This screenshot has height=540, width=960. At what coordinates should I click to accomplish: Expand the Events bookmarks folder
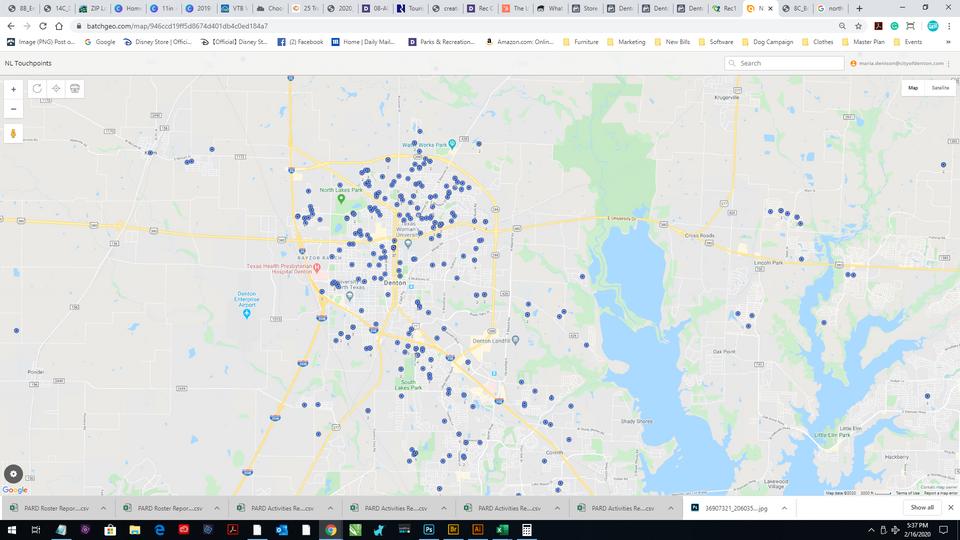tap(908, 42)
